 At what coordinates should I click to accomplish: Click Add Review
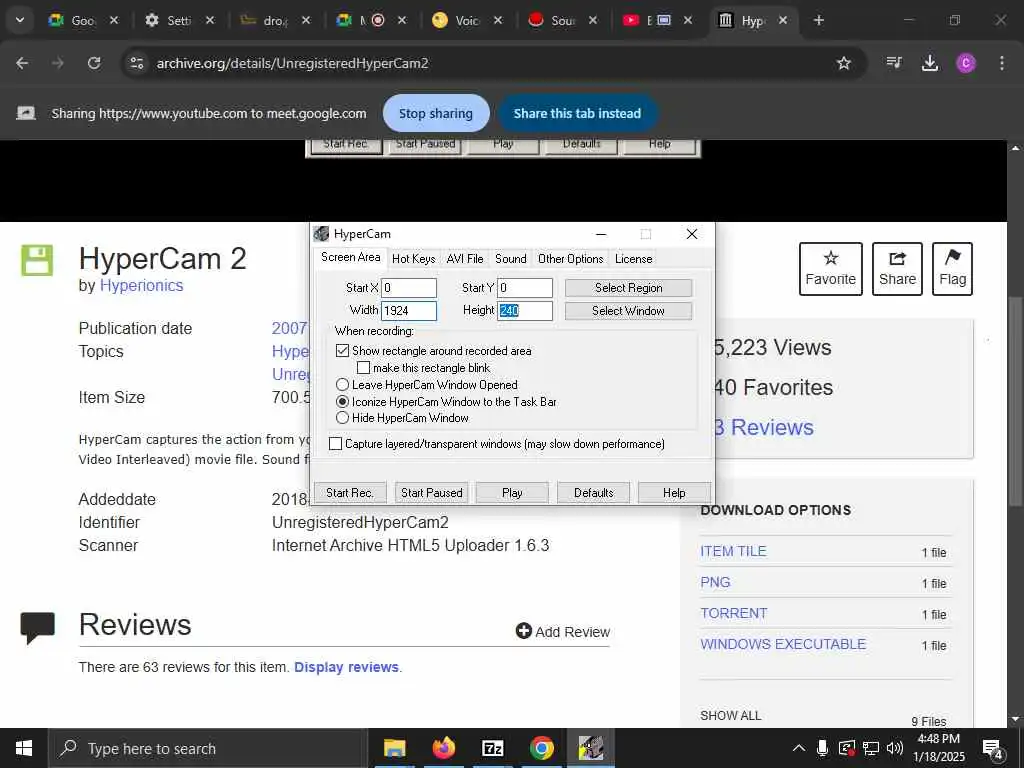coord(562,632)
